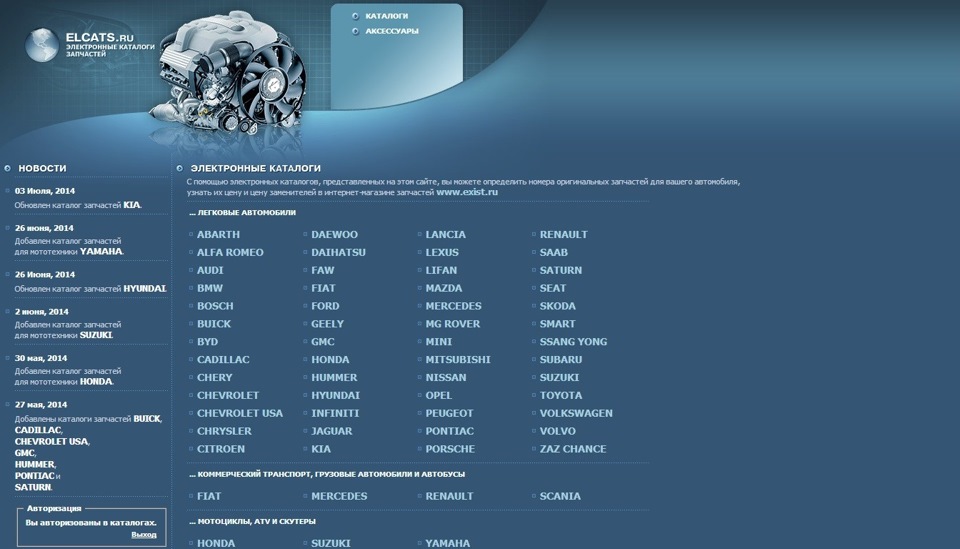Image resolution: width=960 pixels, height=549 pixels.
Task: Follow the www.exist.ru link
Action: (467, 192)
